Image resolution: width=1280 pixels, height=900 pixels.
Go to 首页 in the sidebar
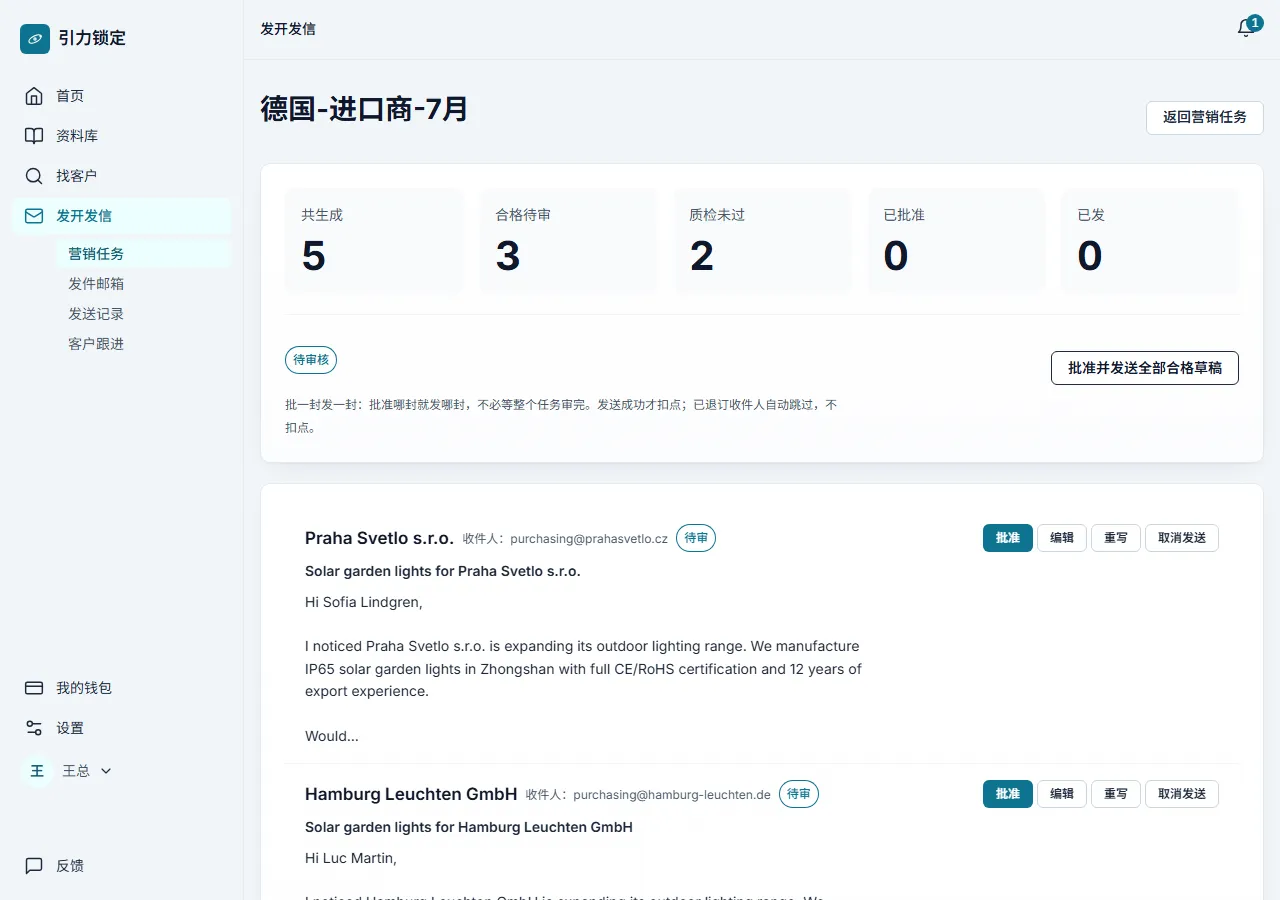pos(121,96)
